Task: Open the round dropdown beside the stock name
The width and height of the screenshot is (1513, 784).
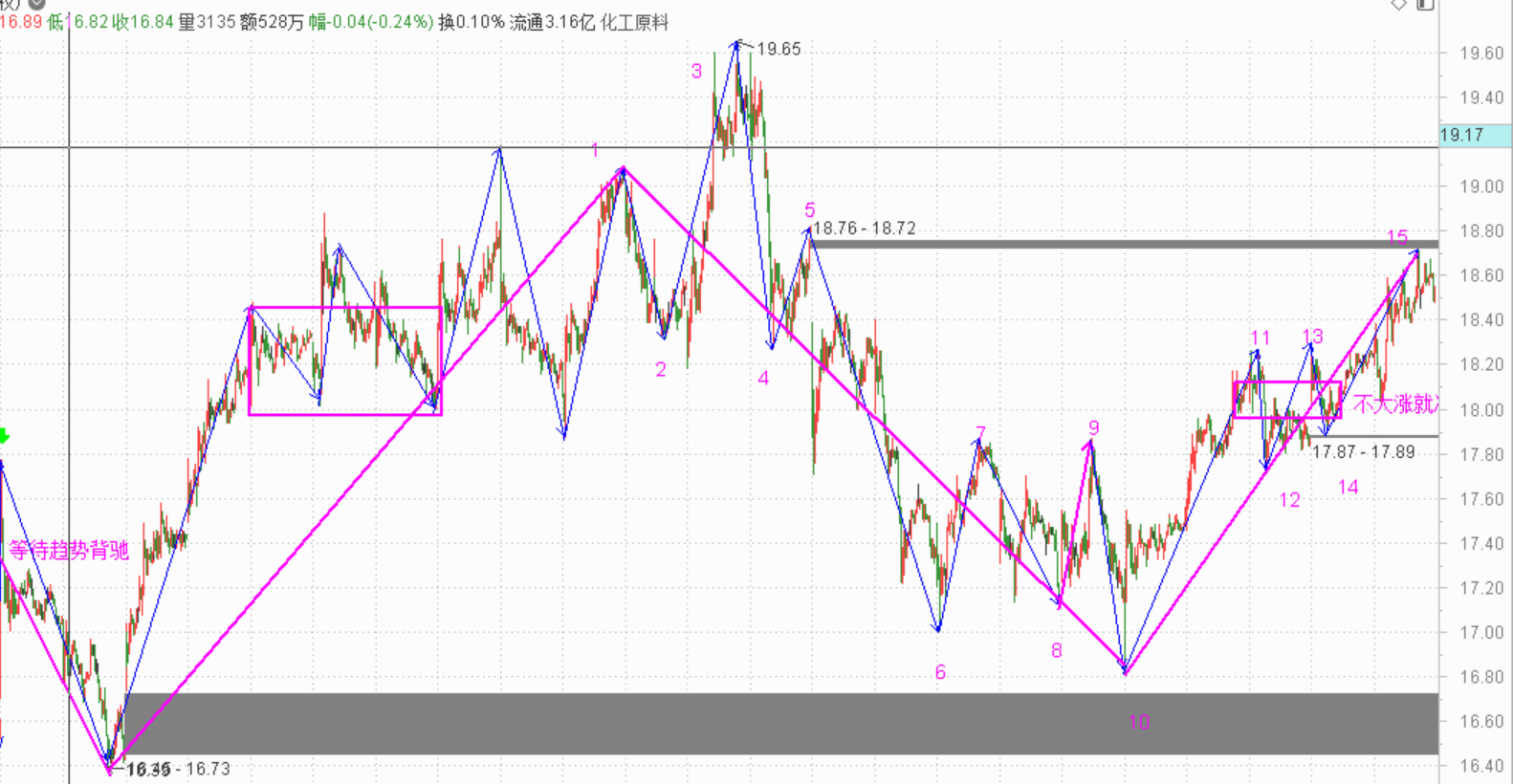Action: click(36, 4)
